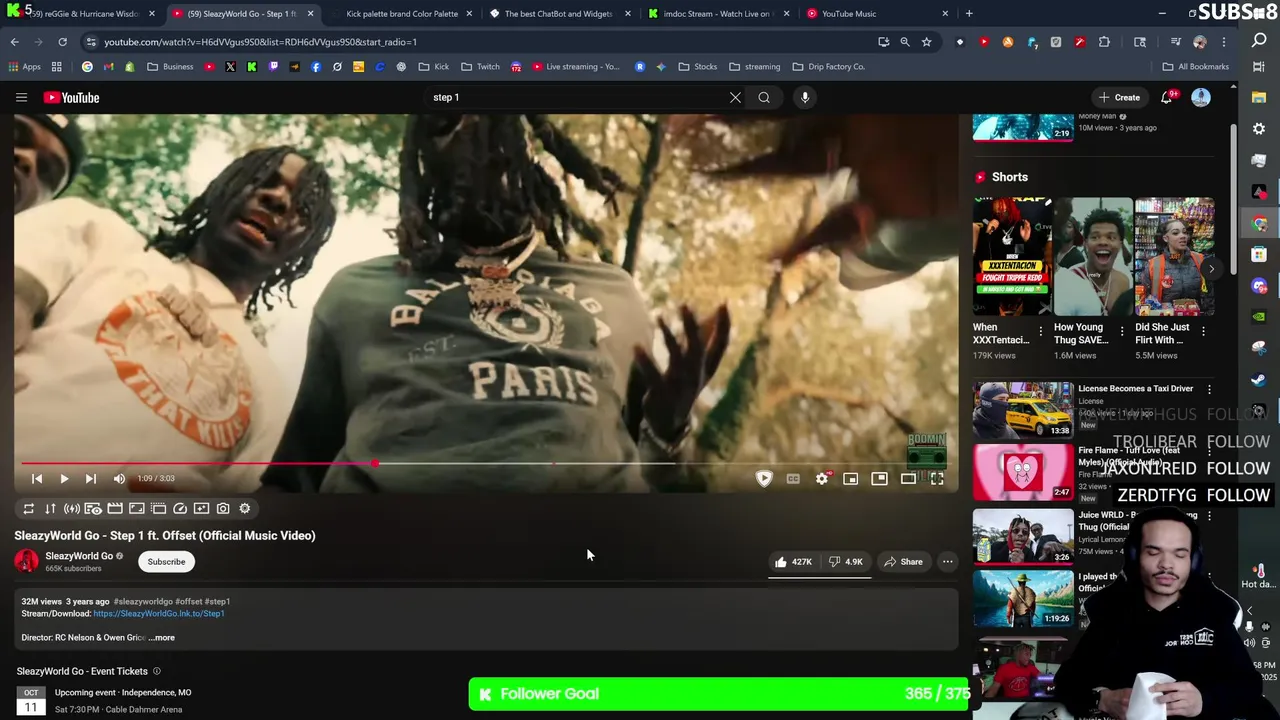
Task: Open browser extensions puzzle icon
Action: click(1104, 42)
